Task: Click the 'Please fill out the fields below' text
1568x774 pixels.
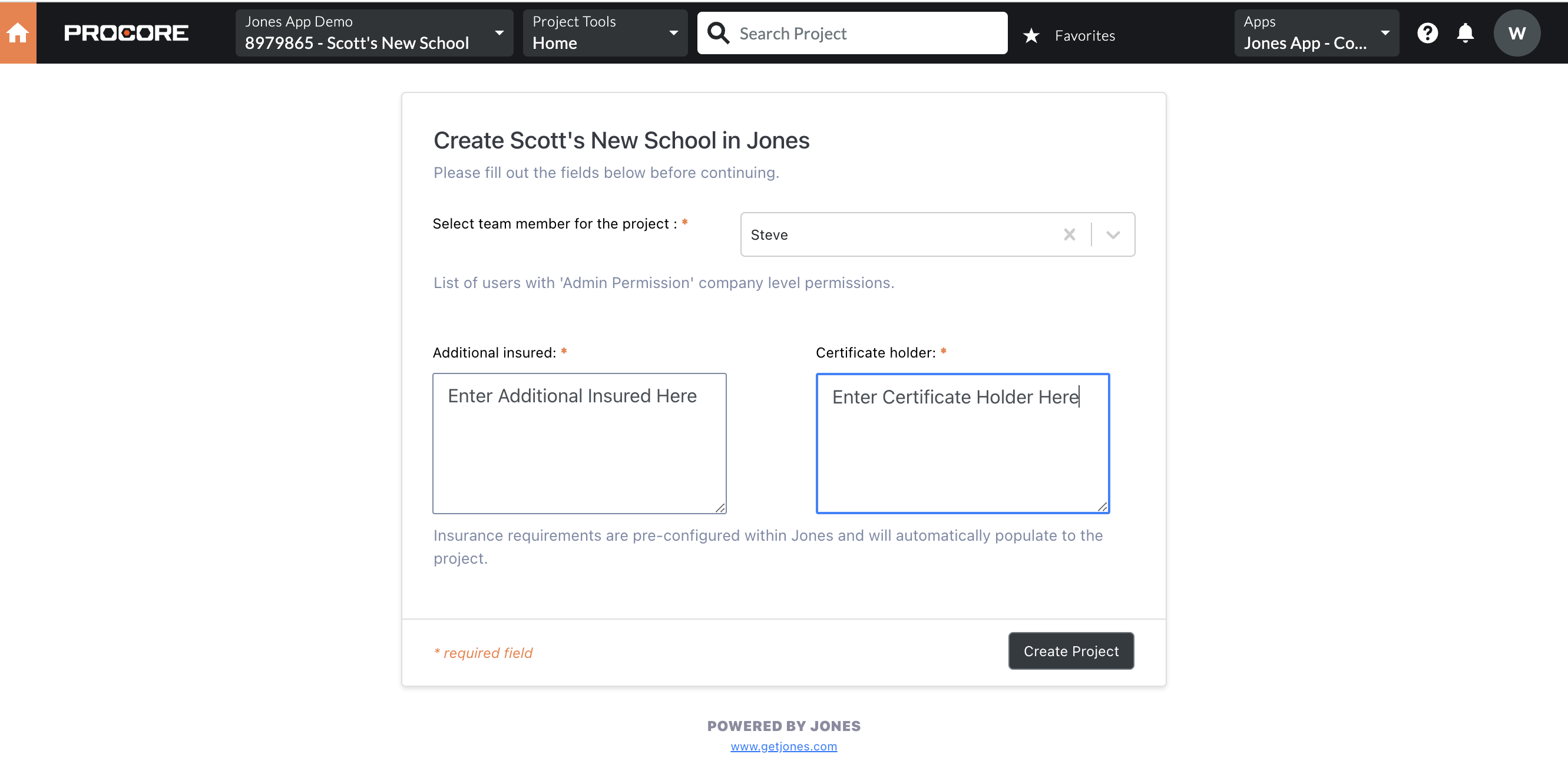Action: (x=606, y=172)
